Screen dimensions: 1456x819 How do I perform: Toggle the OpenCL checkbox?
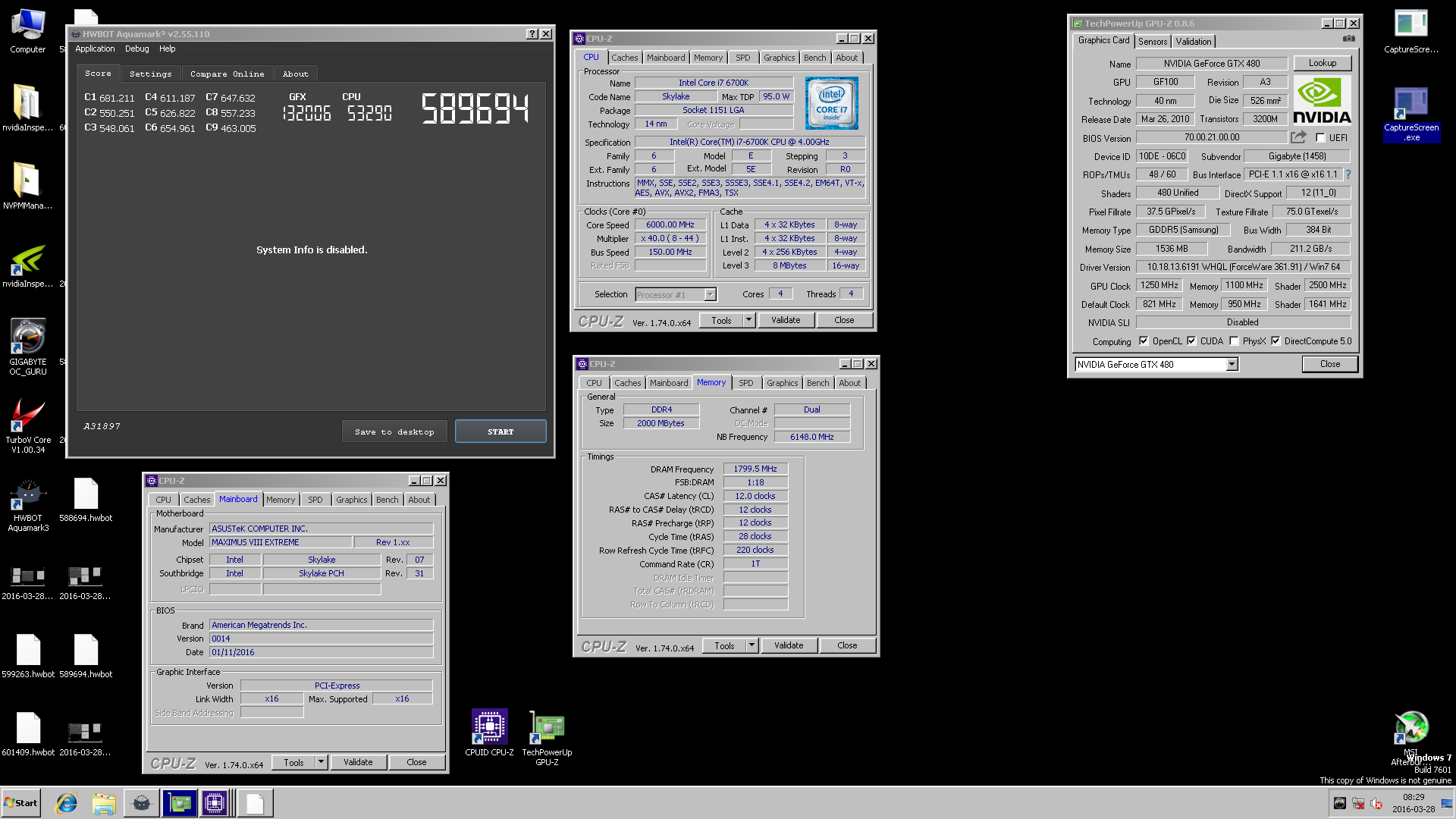(x=1144, y=341)
